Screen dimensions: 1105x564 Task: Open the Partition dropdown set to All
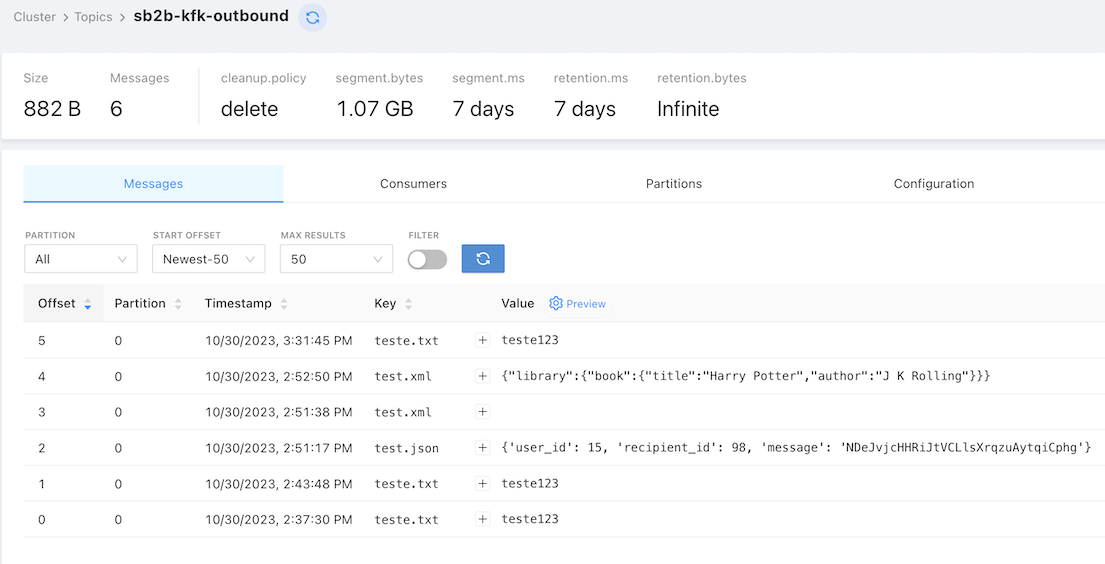click(81, 259)
